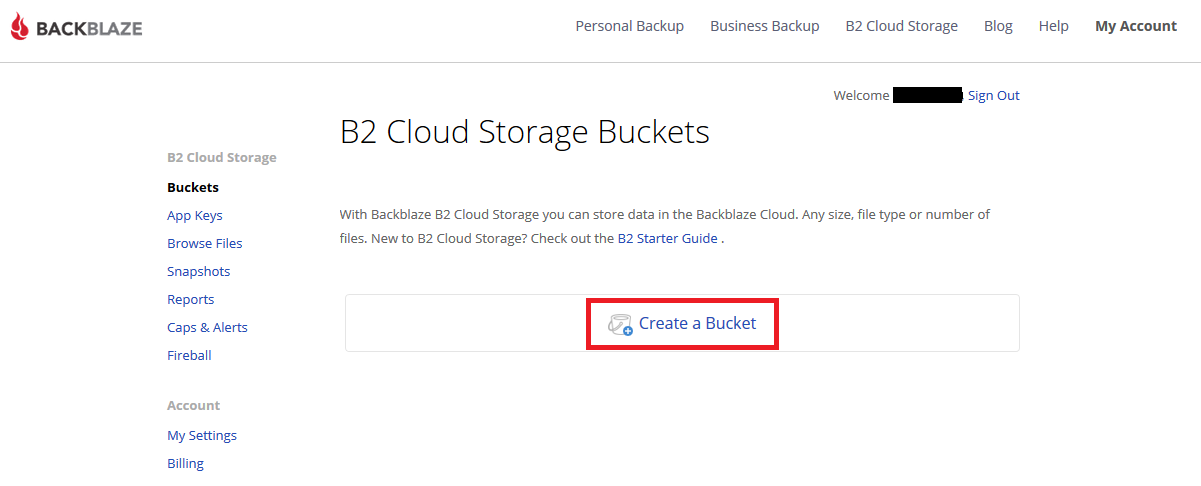Click the bucket icon beside Create a Bucket
This screenshot has width=1201, height=486.
[x=620, y=324]
